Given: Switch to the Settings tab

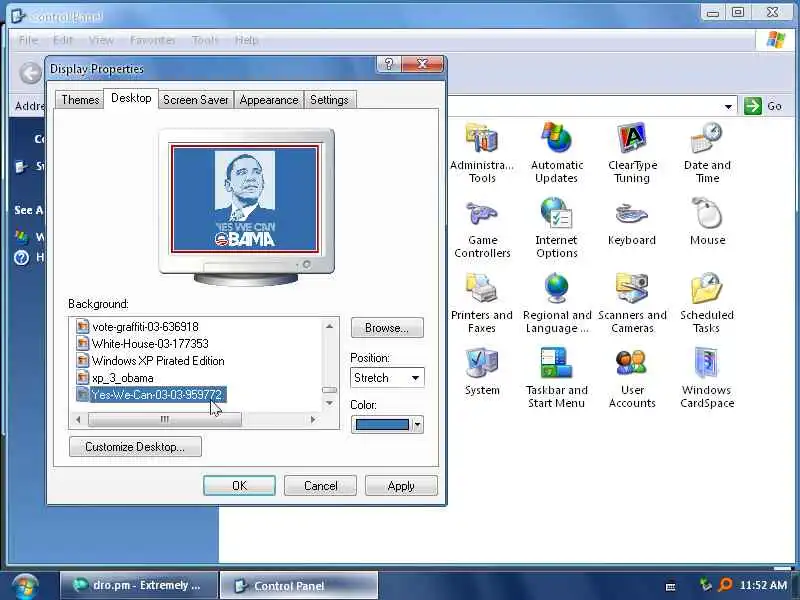Looking at the screenshot, I should click(x=329, y=99).
